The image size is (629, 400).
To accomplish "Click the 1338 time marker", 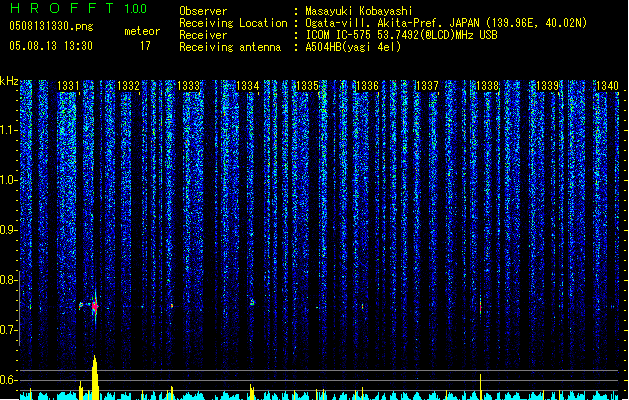I will click(x=487, y=86).
